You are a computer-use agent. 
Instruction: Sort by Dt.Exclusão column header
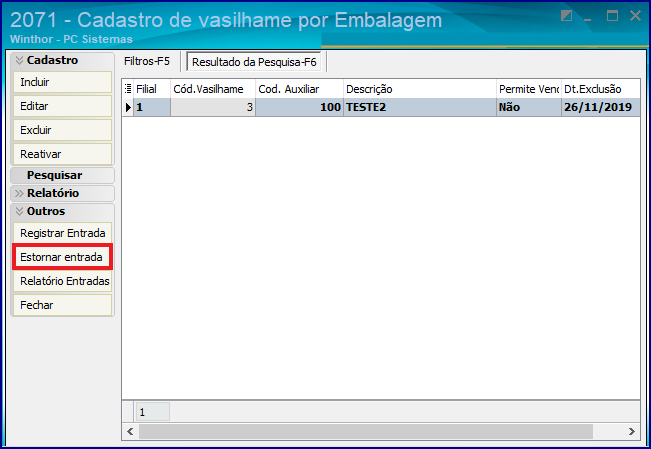click(x=601, y=89)
